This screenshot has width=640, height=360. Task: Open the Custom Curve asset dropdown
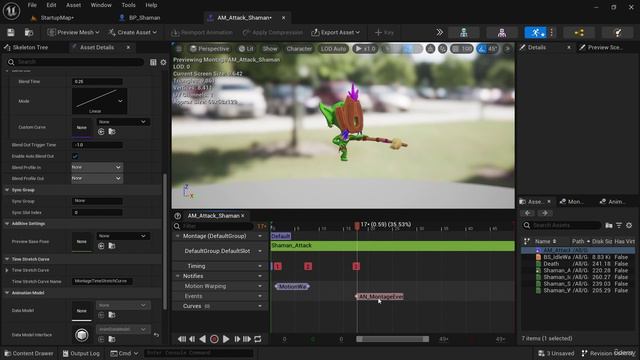(x=123, y=122)
